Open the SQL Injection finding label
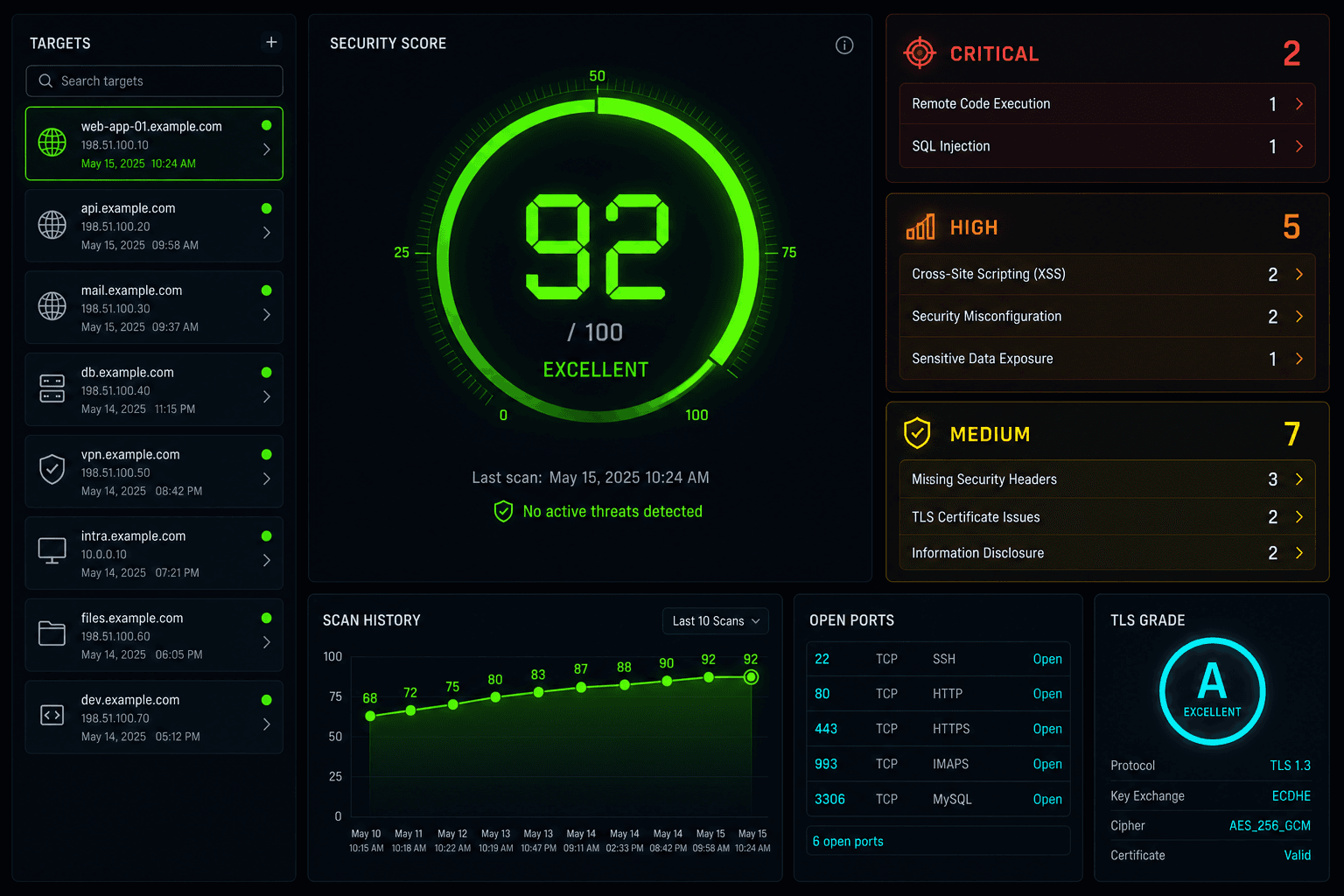The width and height of the screenshot is (1344, 896). pyautogui.click(x=951, y=146)
